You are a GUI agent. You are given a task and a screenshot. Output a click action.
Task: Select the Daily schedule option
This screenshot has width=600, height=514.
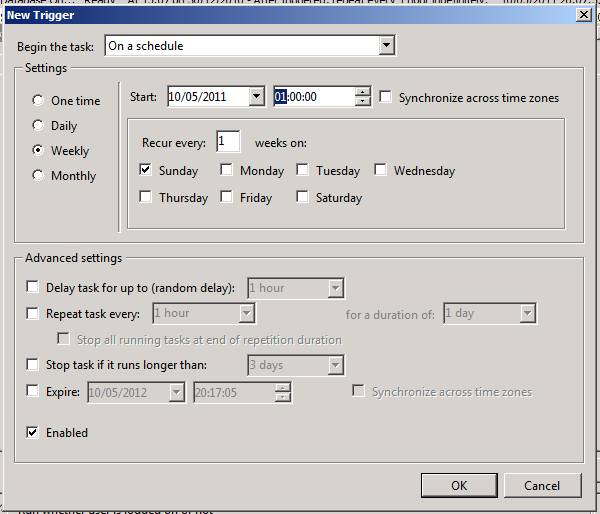pyautogui.click(x=39, y=126)
